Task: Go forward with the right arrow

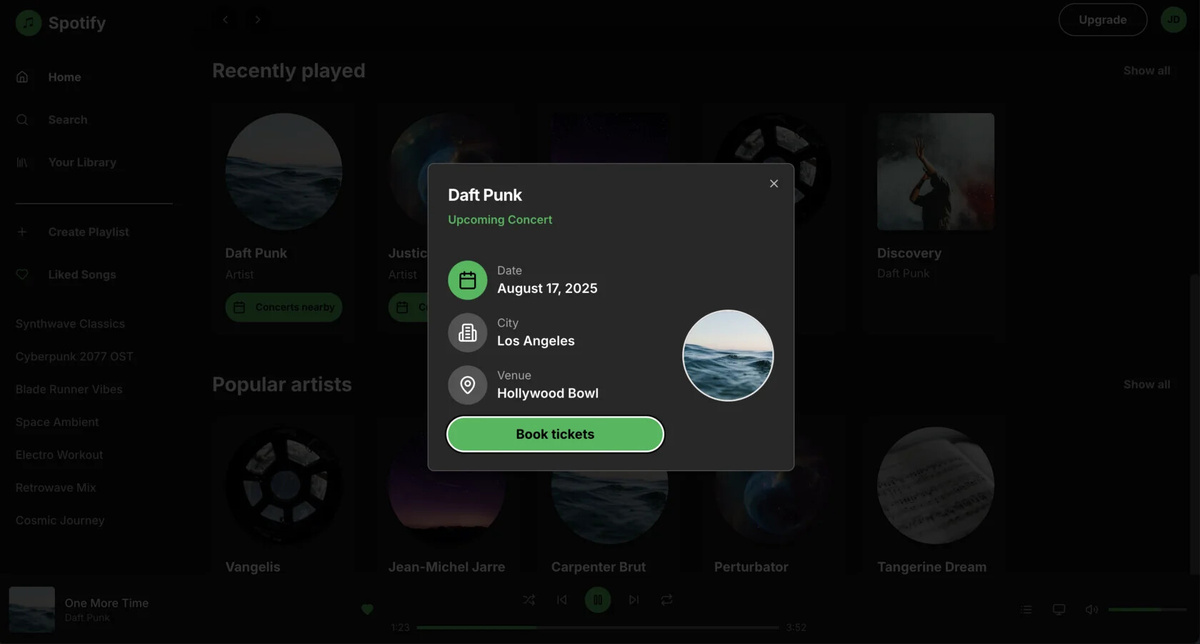Action: [x=258, y=20]
